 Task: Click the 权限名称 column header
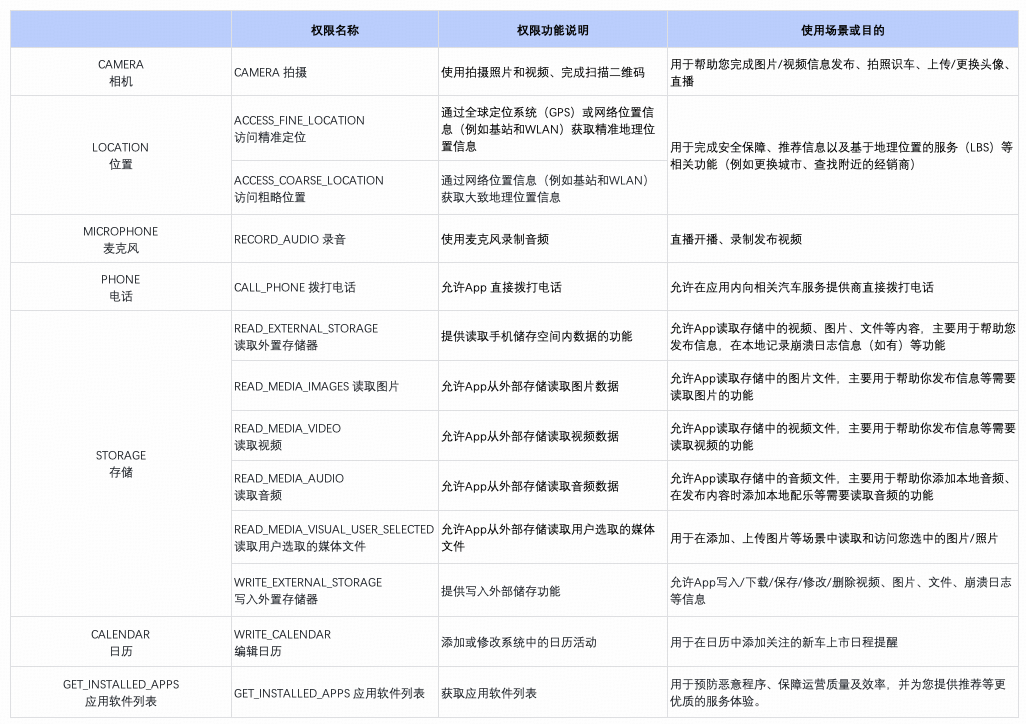(x=334, y=30)
